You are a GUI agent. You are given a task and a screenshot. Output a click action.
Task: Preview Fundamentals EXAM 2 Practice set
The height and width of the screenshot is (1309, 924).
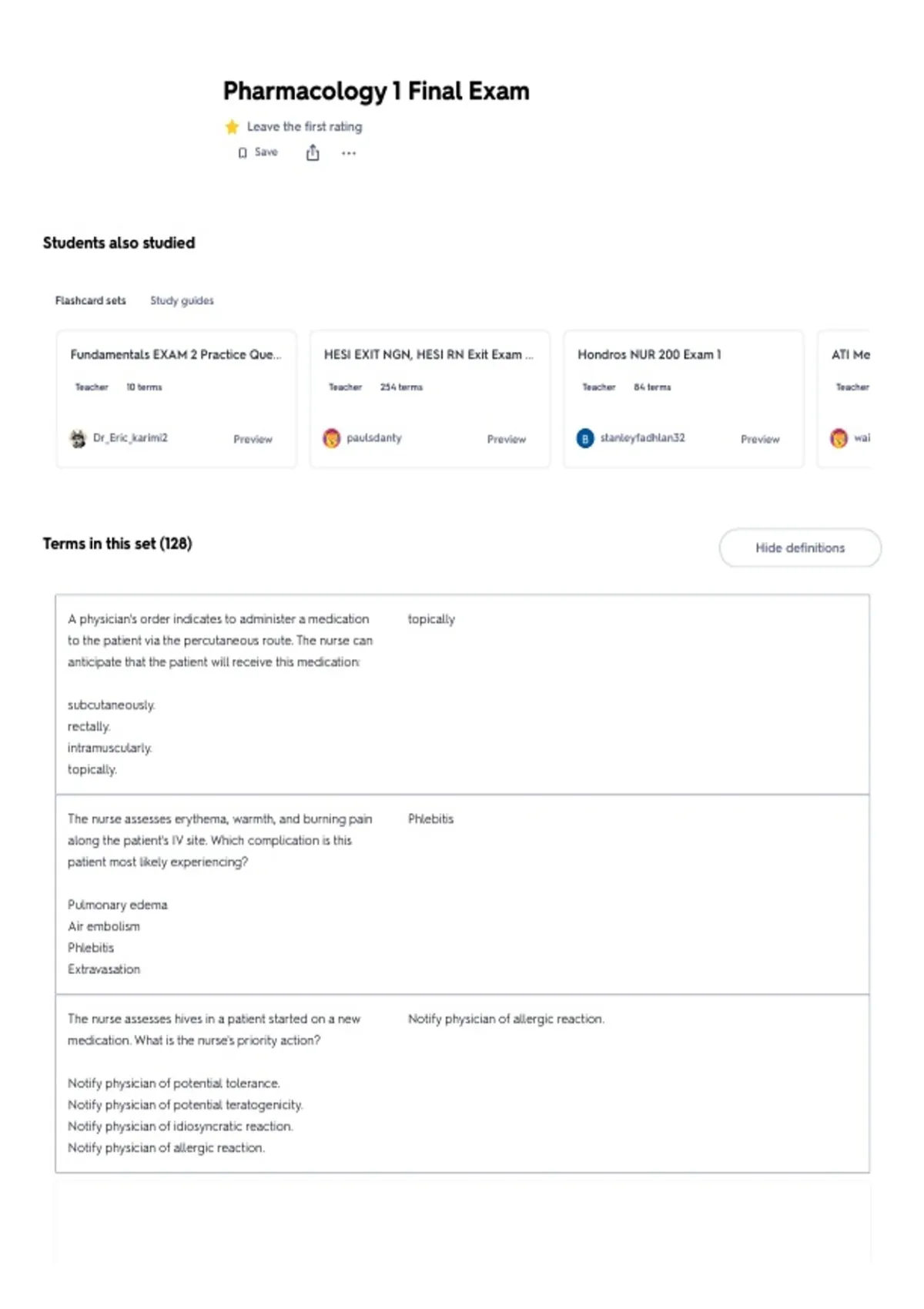pos(253,439)
